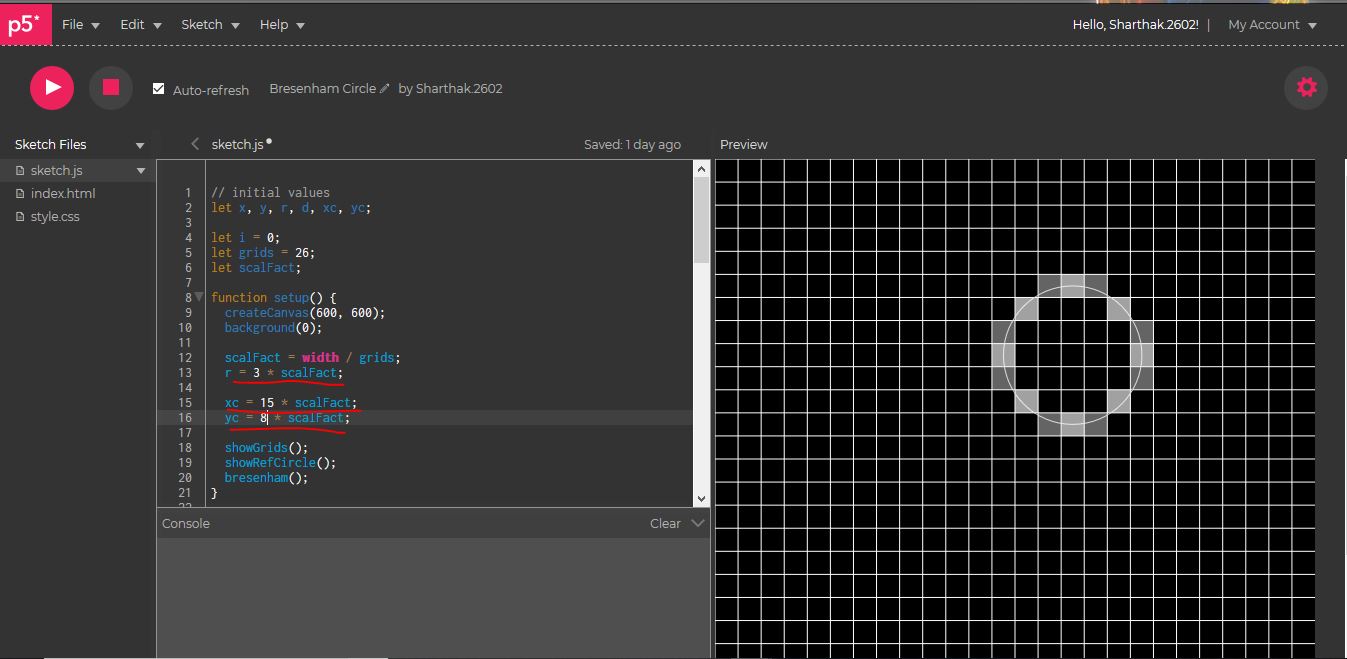Open the Sketch Files dropdown

[x=140, y=144]
